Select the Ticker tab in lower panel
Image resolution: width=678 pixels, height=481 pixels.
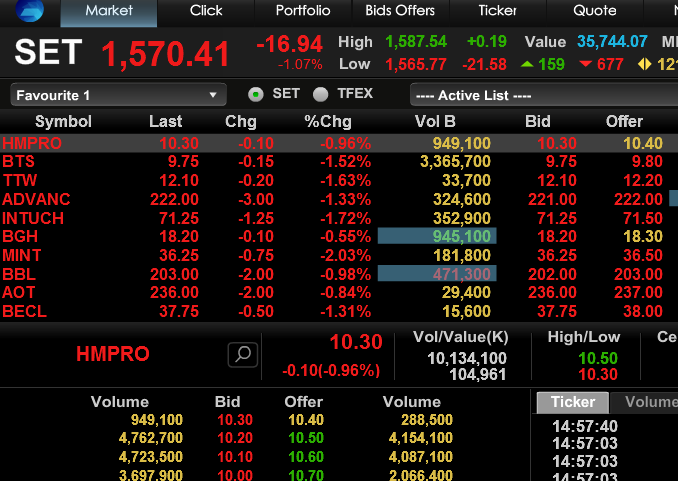pos(573,402)
